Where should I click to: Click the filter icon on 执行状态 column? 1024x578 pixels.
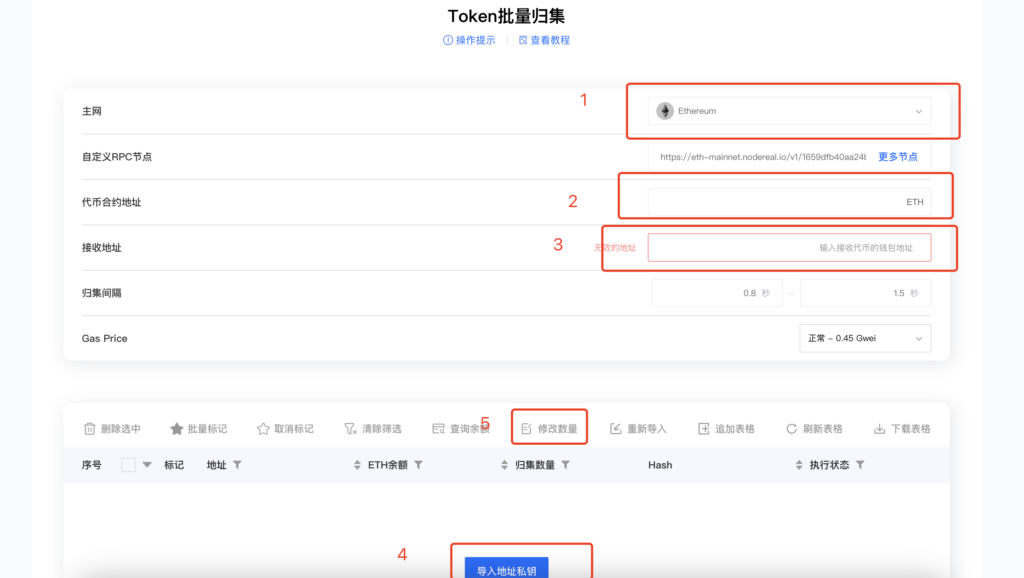(x=860, y=465)
